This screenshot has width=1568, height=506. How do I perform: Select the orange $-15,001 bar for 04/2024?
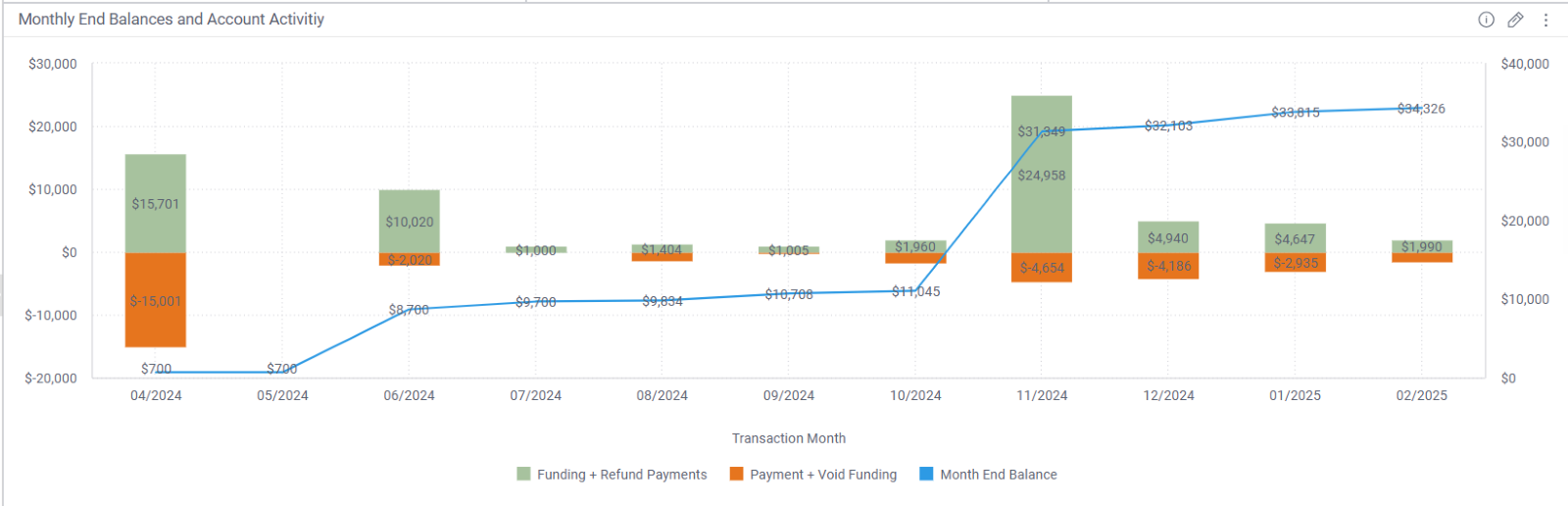coord(156,300)
